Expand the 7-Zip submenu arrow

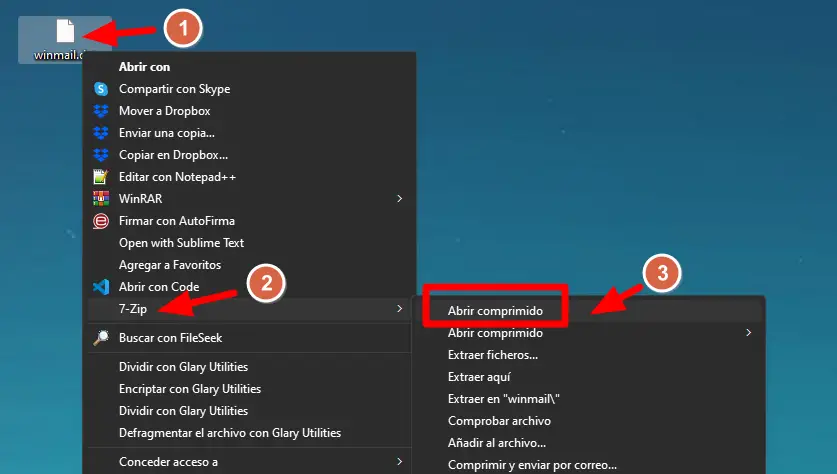[399, 309]
